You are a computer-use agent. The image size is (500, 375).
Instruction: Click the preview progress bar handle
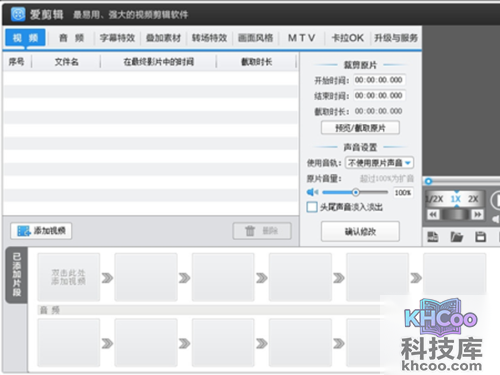click(x=429, y=181)
